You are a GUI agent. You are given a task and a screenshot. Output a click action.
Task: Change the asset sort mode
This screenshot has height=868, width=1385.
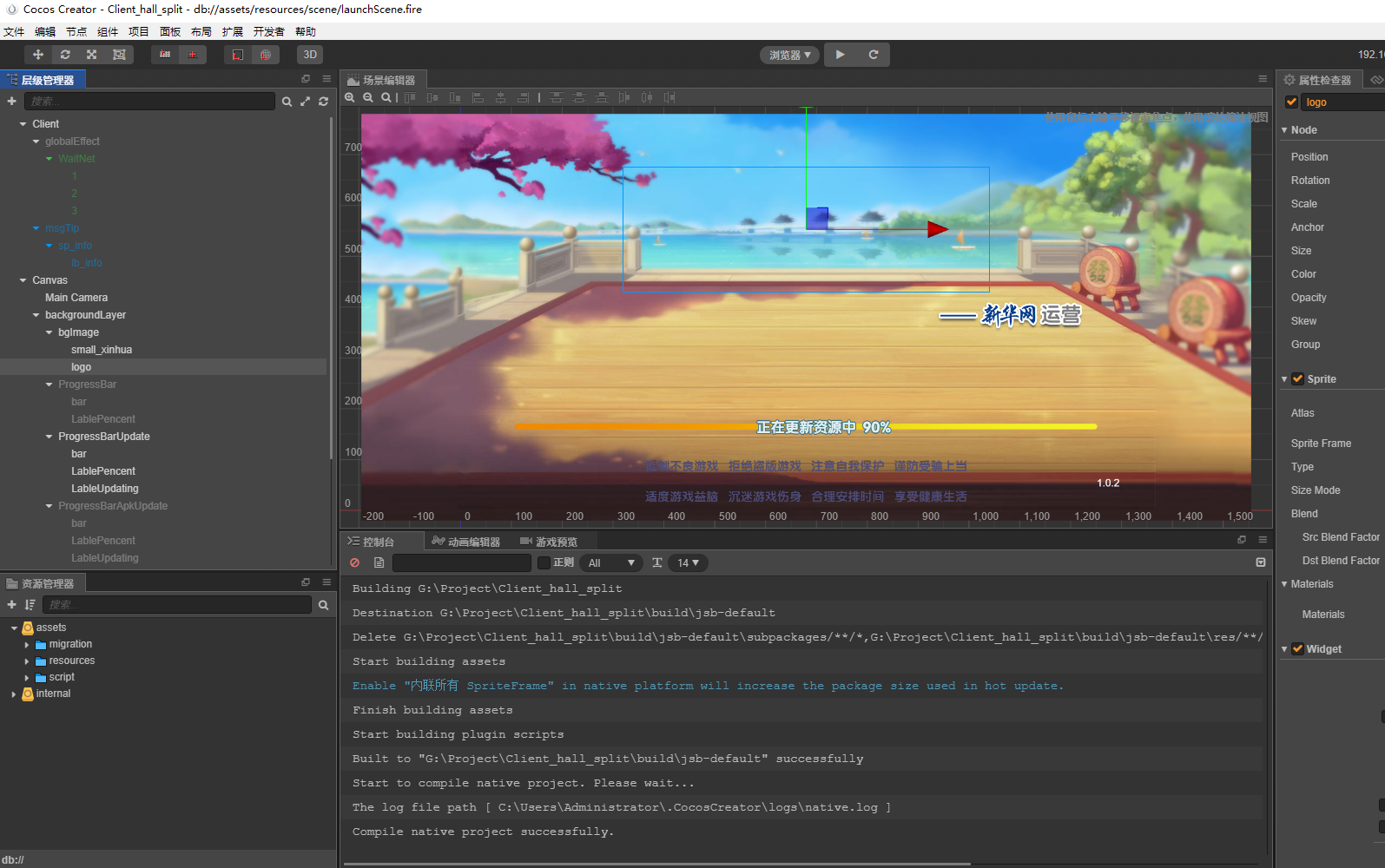point(30,604)
